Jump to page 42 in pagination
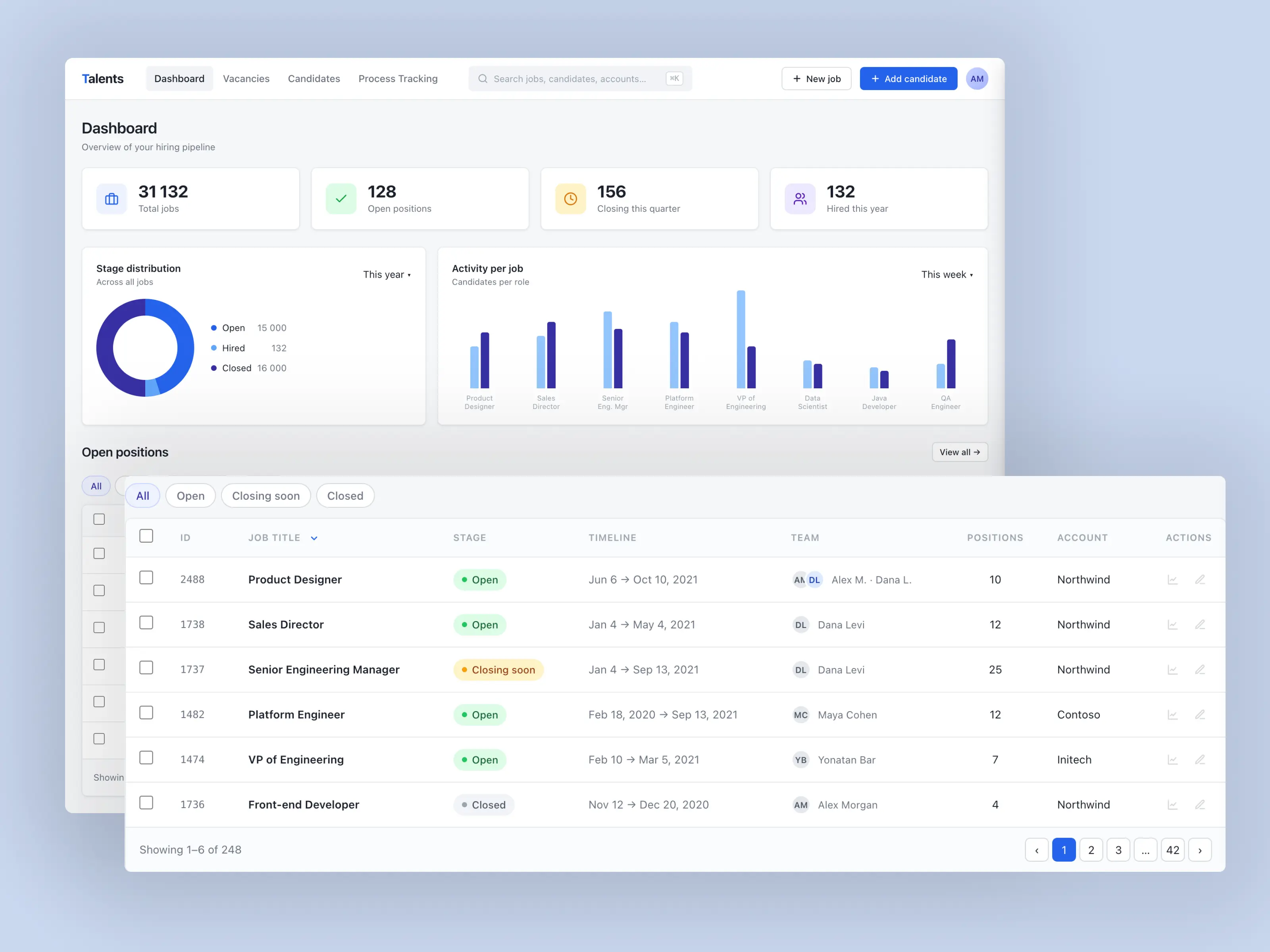 (1172, 850)
